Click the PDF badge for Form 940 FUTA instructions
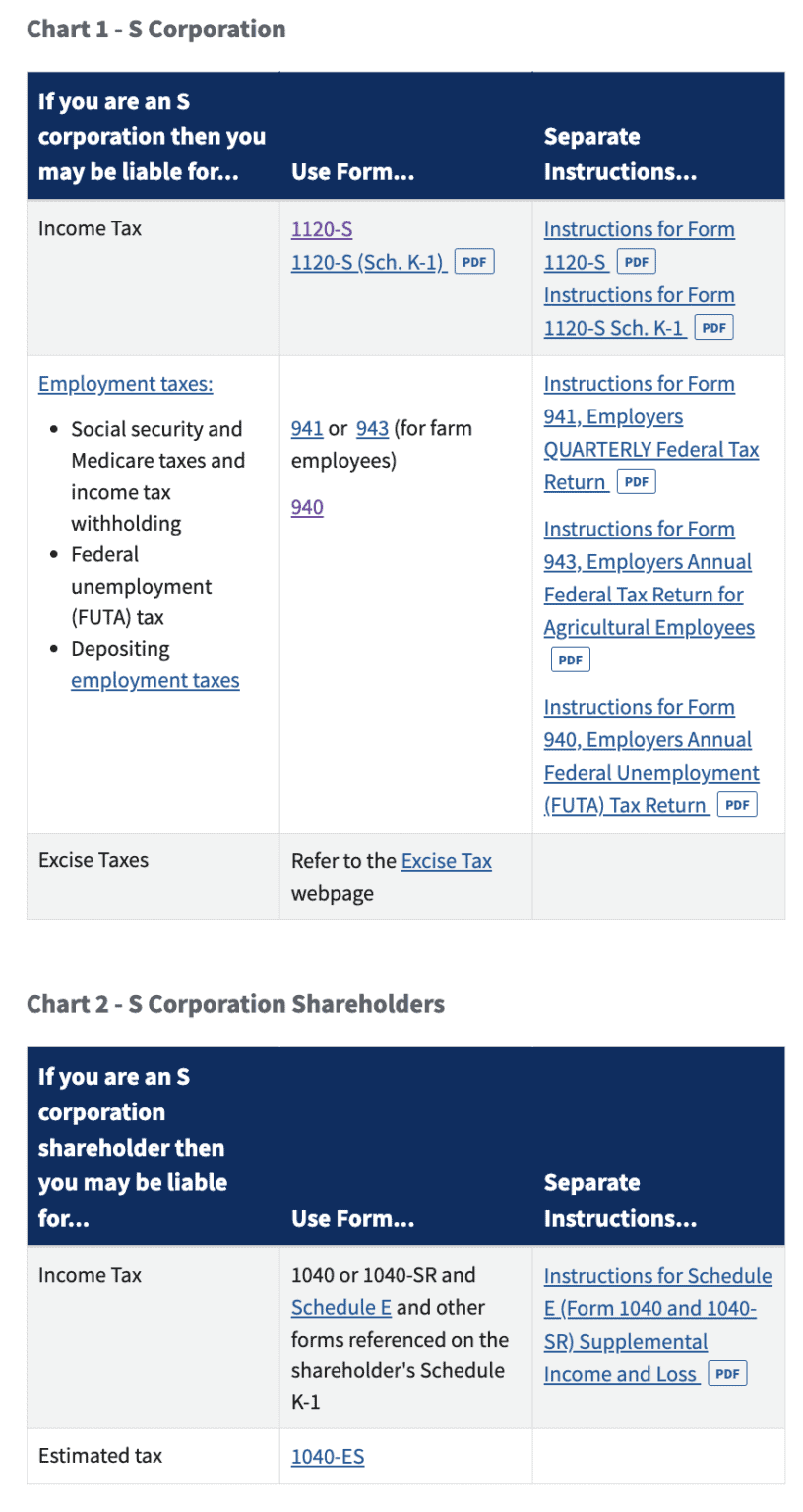The image size is (803, 1512). (x=737, y=804)
